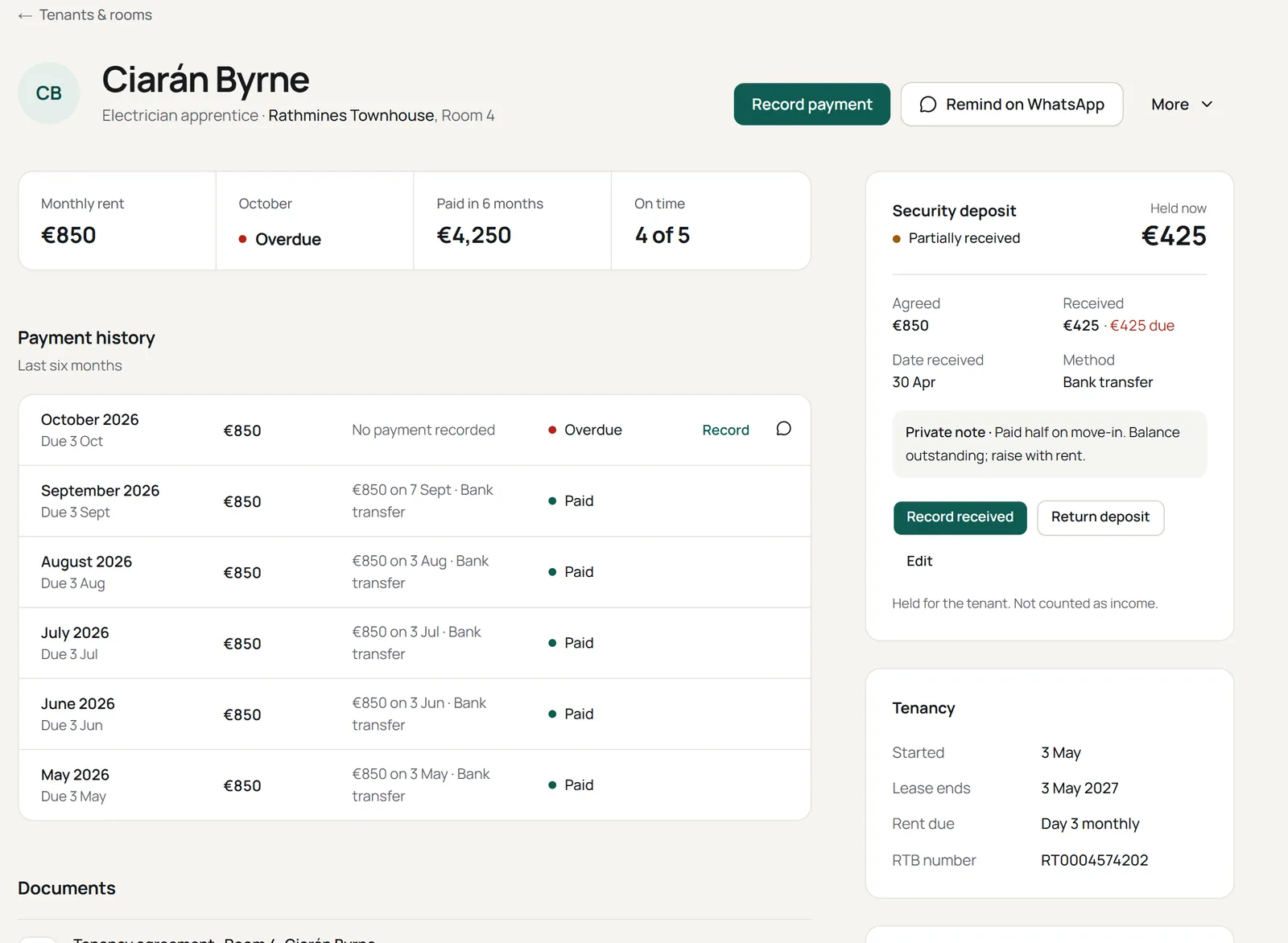Click the 'Due 3 Oct' date text
The width and height of the screenshot is (1288, 943).
point(72,442)
